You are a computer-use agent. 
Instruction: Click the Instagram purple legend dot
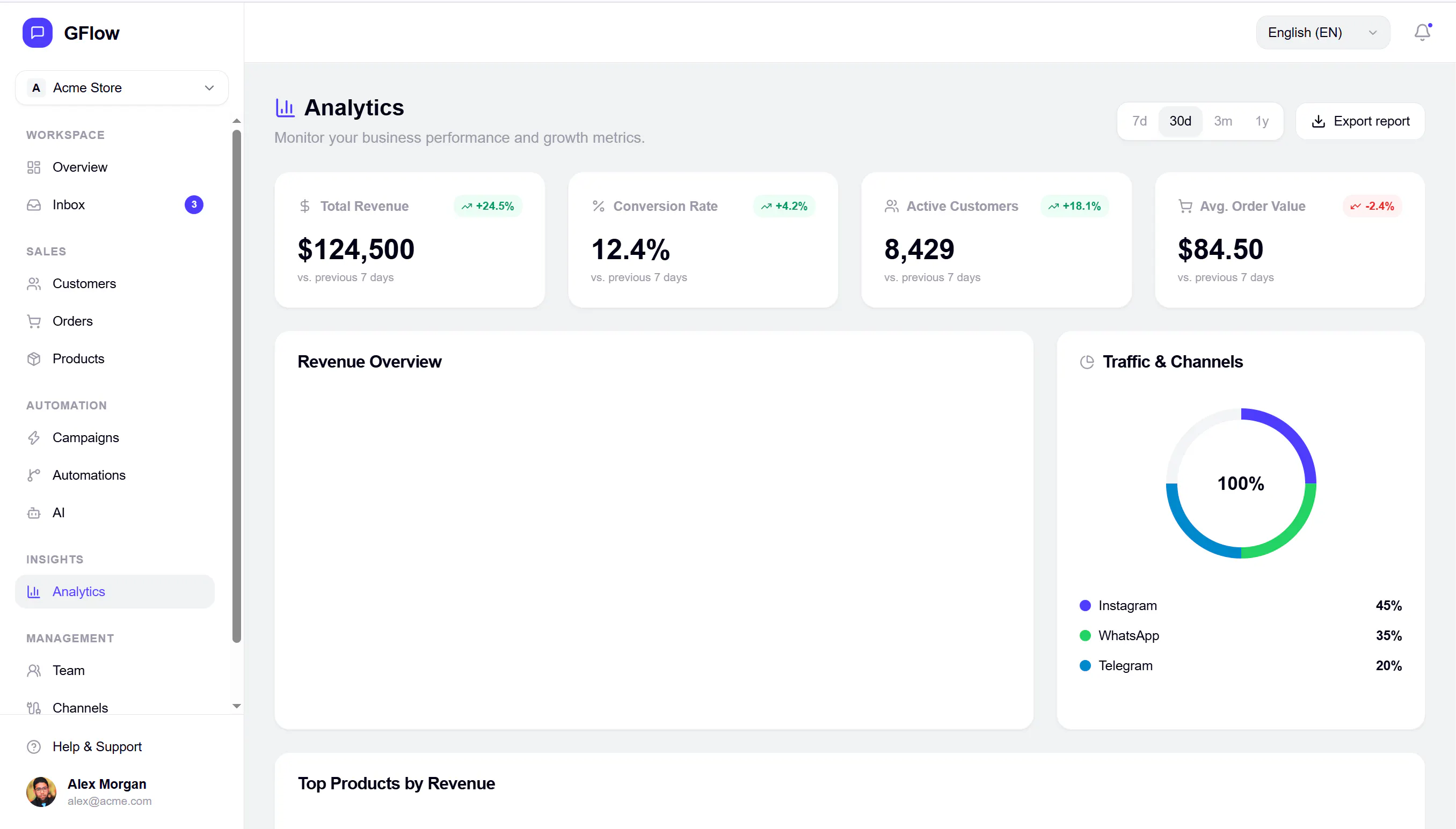(1085, 606)
